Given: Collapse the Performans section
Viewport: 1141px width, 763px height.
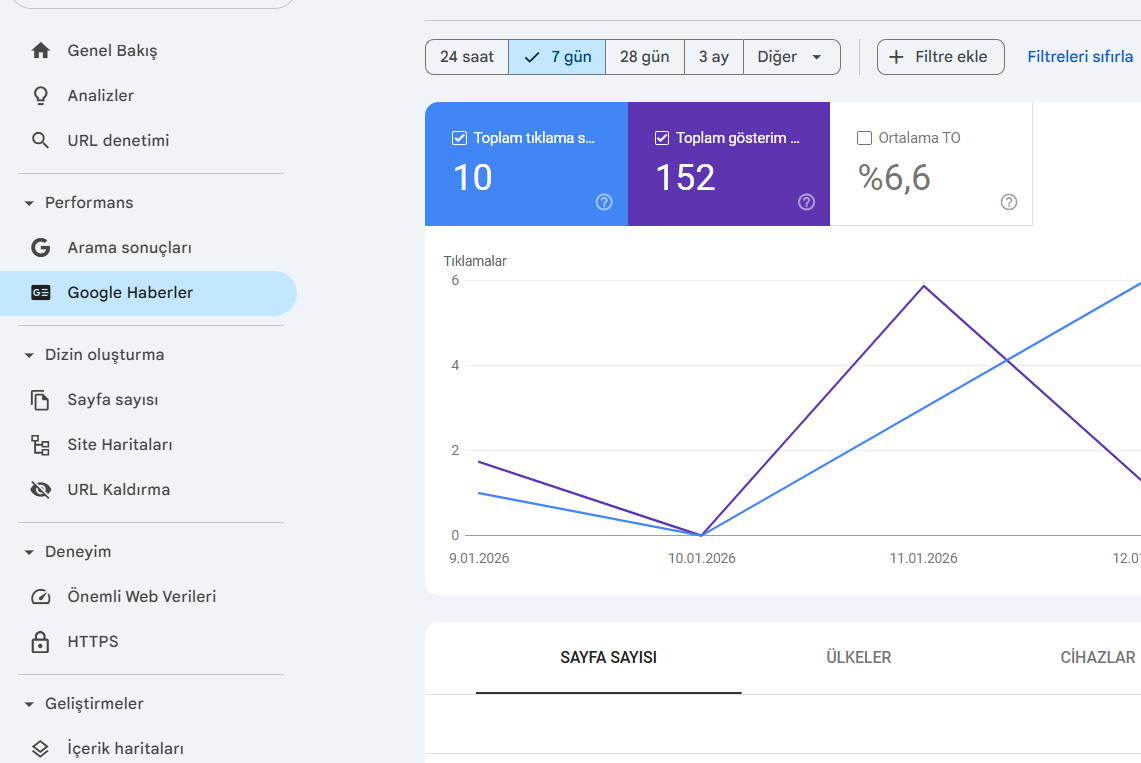Looking at the screenshot, I should pos(29,203).
